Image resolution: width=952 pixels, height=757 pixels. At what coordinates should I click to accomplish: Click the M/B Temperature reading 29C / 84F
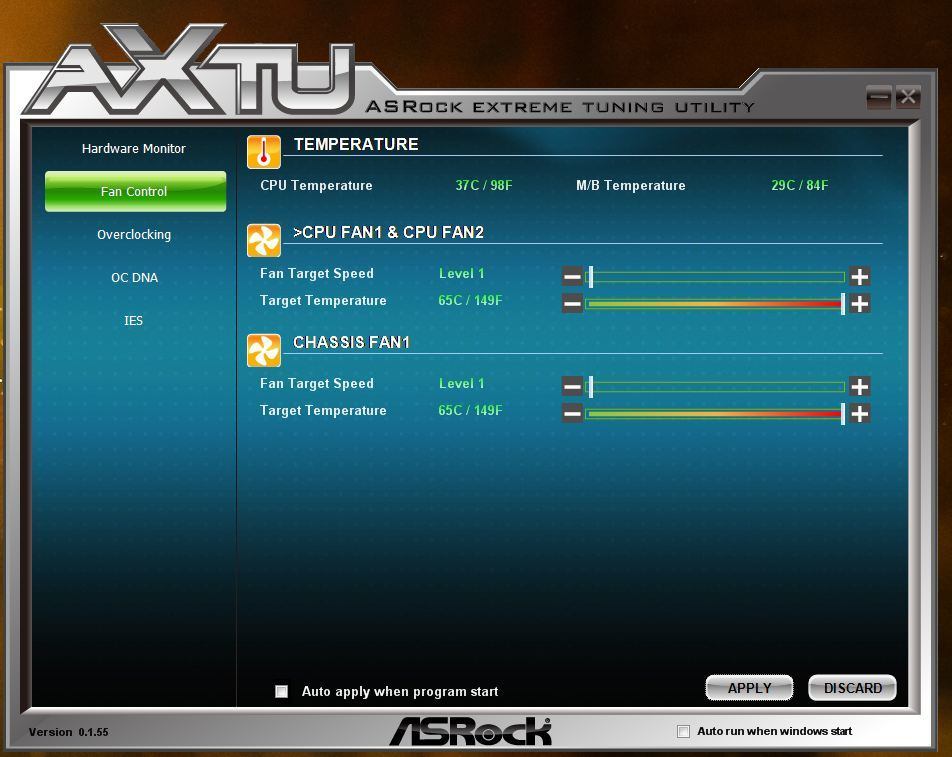pyautogui.click(x=800, y=185)
